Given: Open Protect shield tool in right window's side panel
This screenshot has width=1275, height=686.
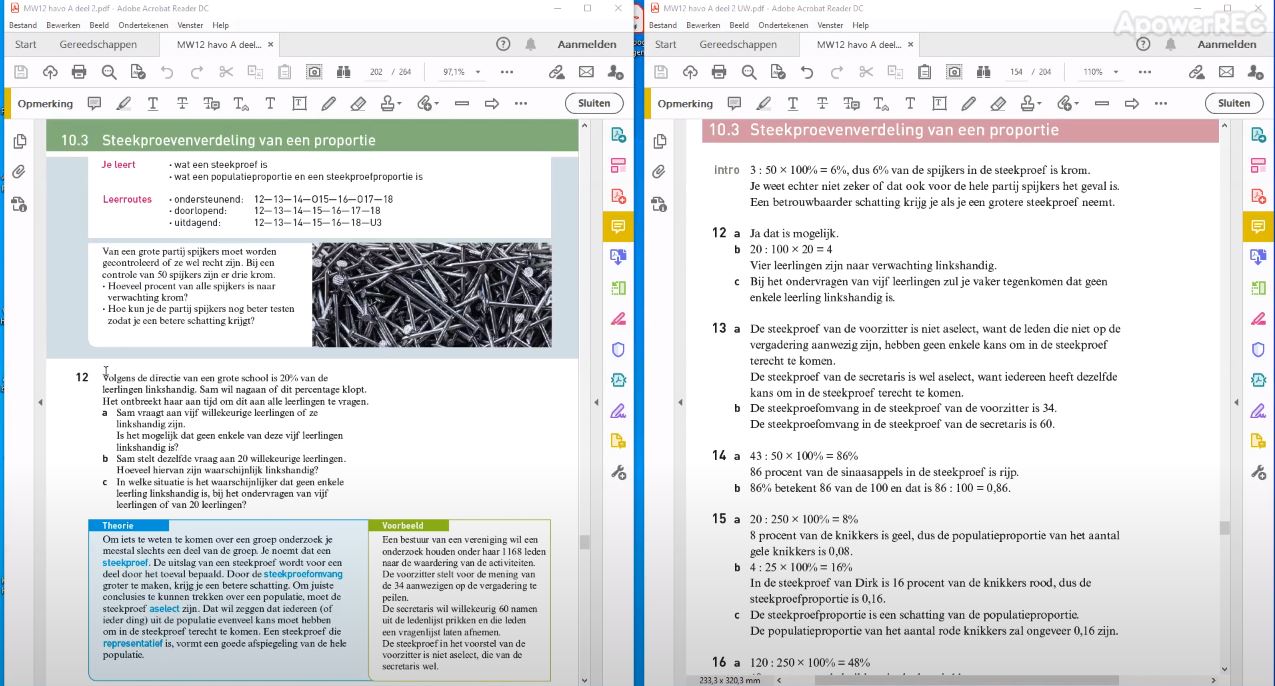Looking at the screenshot, I should tap(1257, 349).
